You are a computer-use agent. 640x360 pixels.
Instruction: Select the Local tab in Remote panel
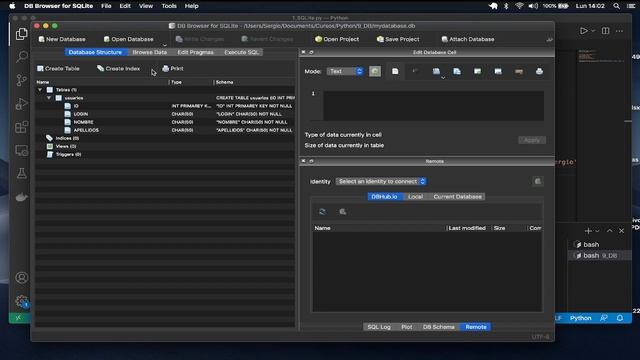(415, 197)
